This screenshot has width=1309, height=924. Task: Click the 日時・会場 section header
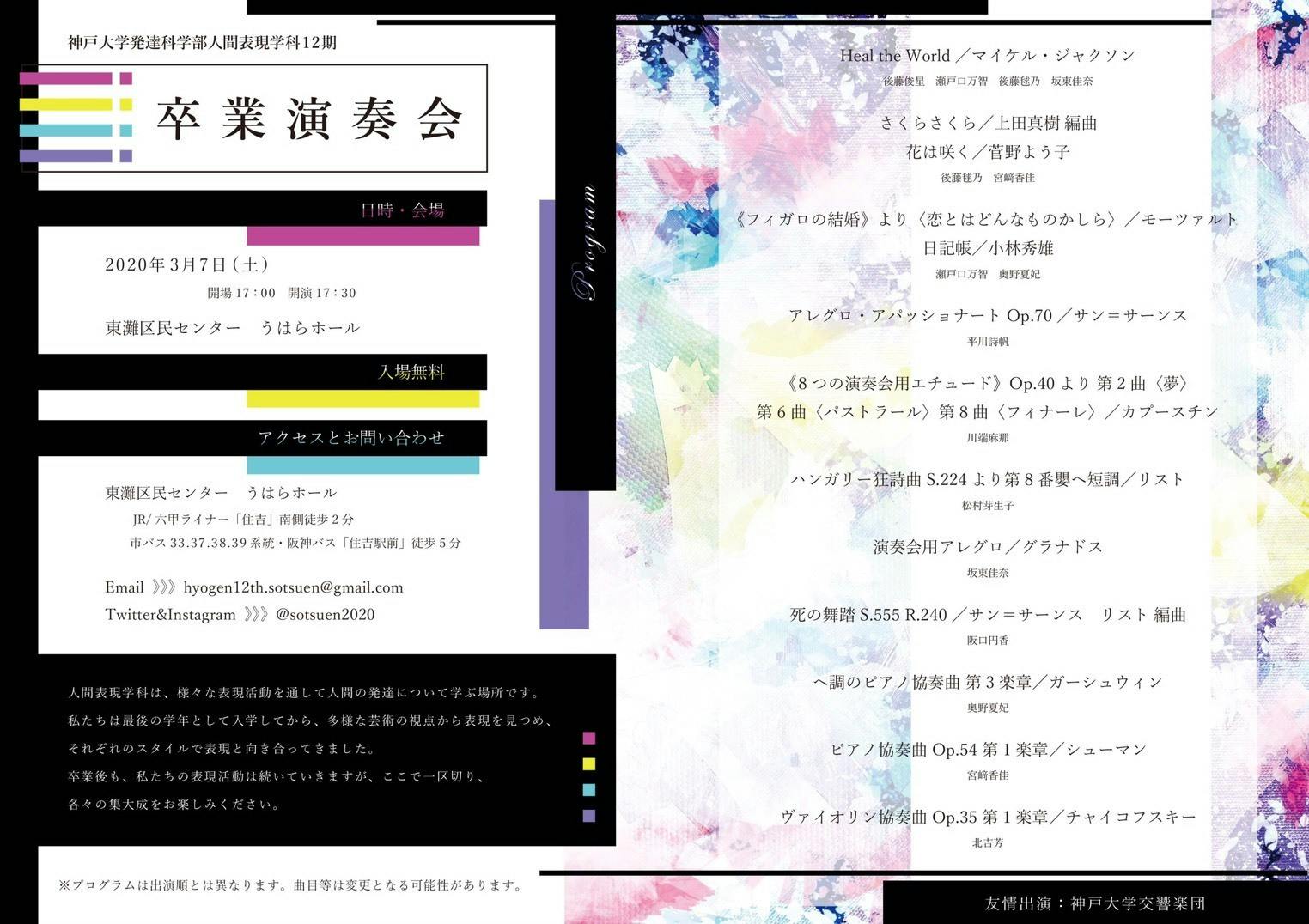(402, 210)
